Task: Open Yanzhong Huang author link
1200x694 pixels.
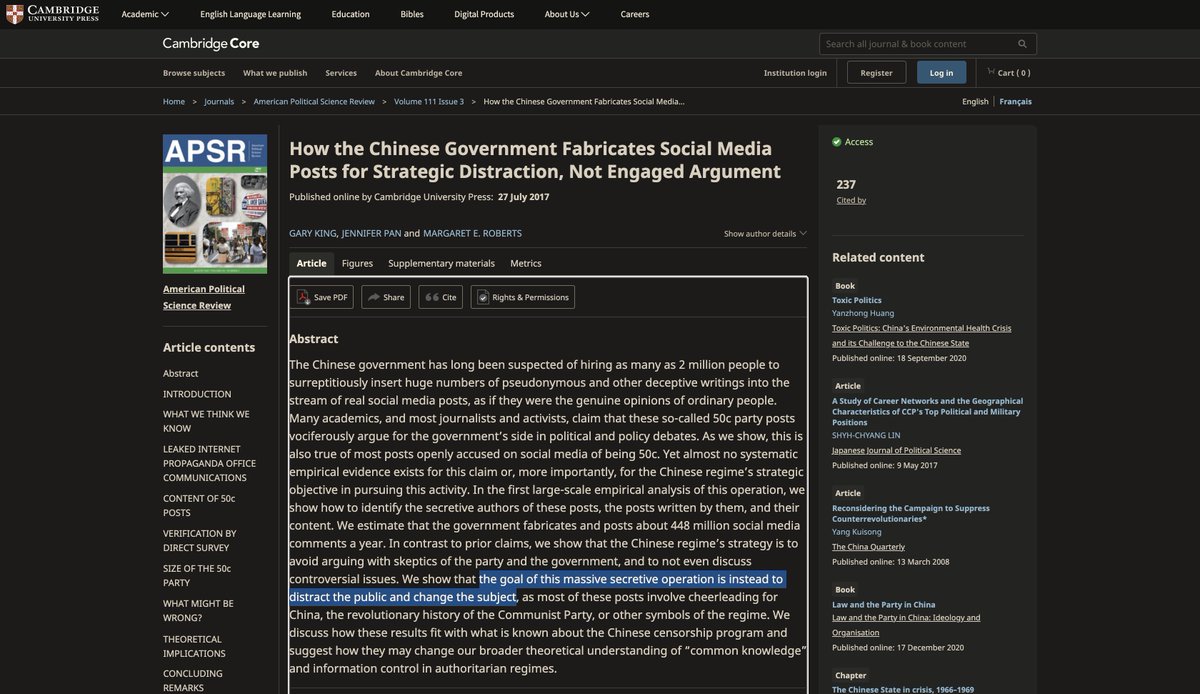Action: [863, 313]
